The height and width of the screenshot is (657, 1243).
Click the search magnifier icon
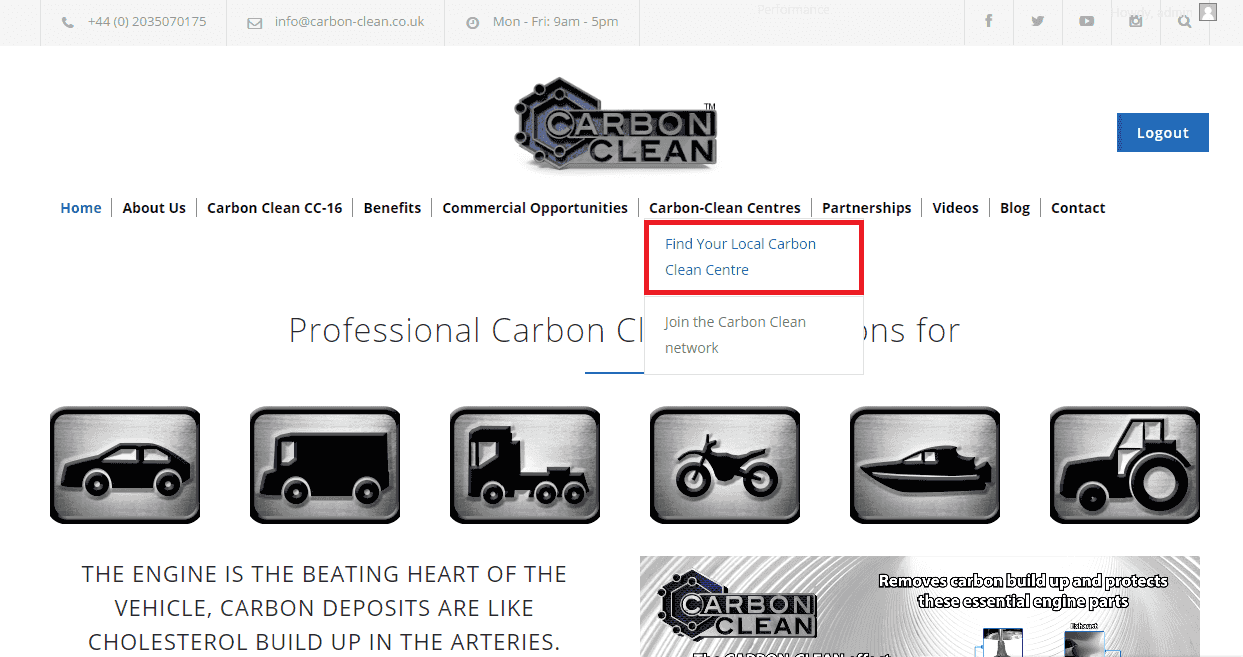point(1184,21)
